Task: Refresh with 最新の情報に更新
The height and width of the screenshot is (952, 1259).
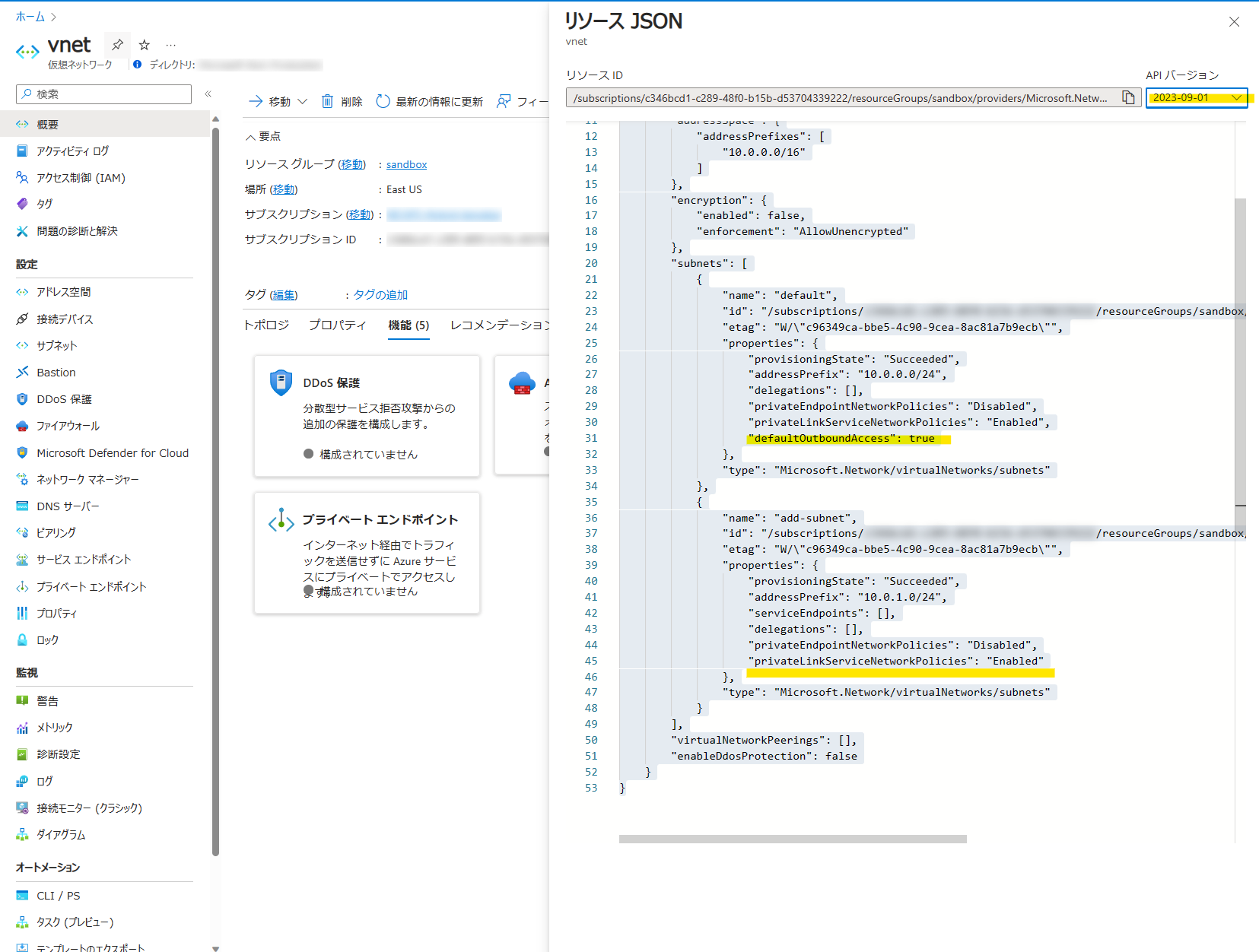Action: pyautogui.click(x=430, y=101)
